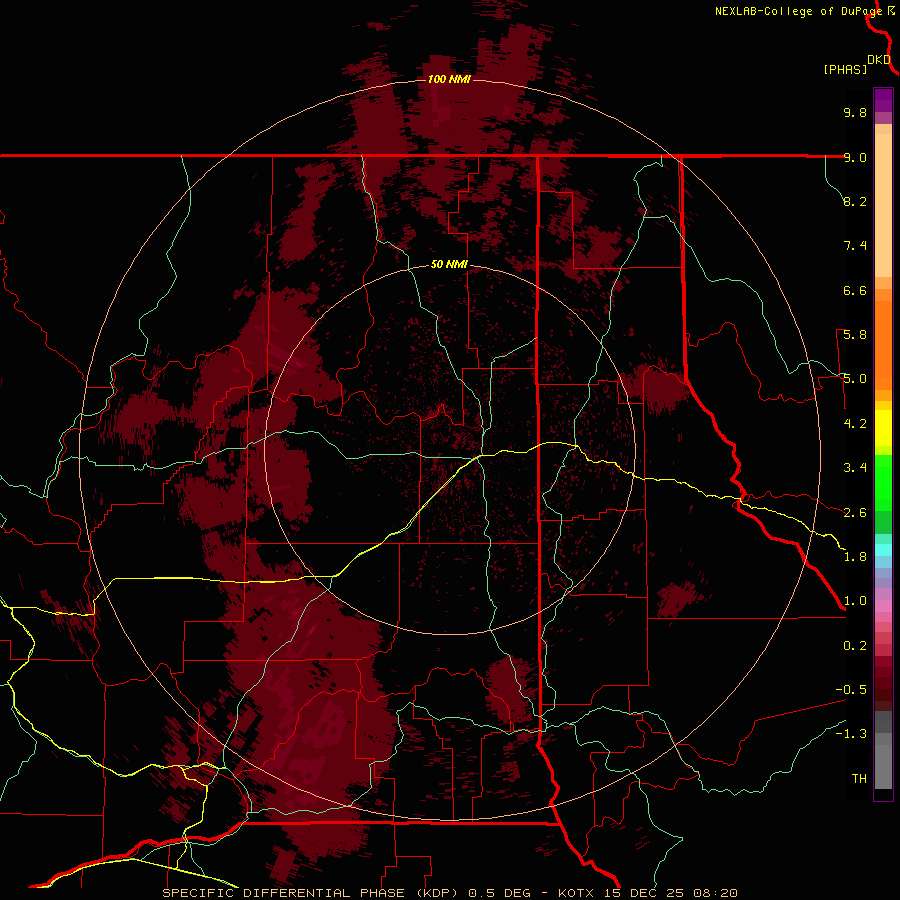Screen dimensions: 900x900
Task: Click the 100 NMI range ring label
Action: [x=449, y=79]
